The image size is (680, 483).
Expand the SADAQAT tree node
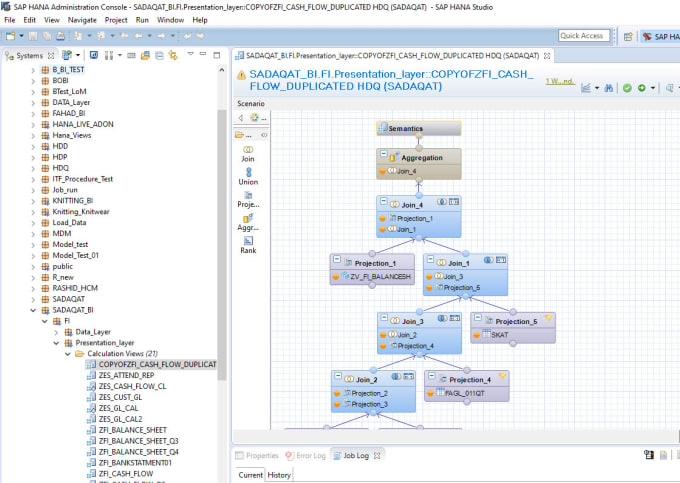[x=33, y=299]
